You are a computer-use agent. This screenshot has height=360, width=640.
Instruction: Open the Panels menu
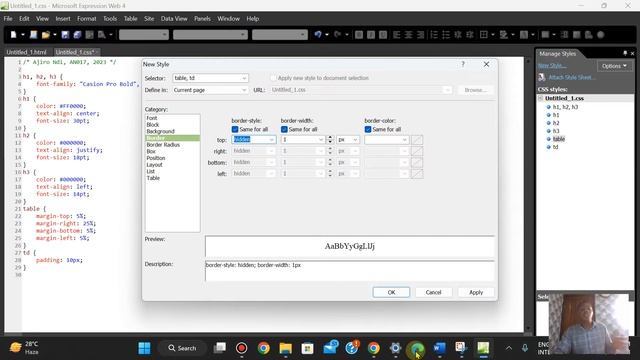coord(202,18)
